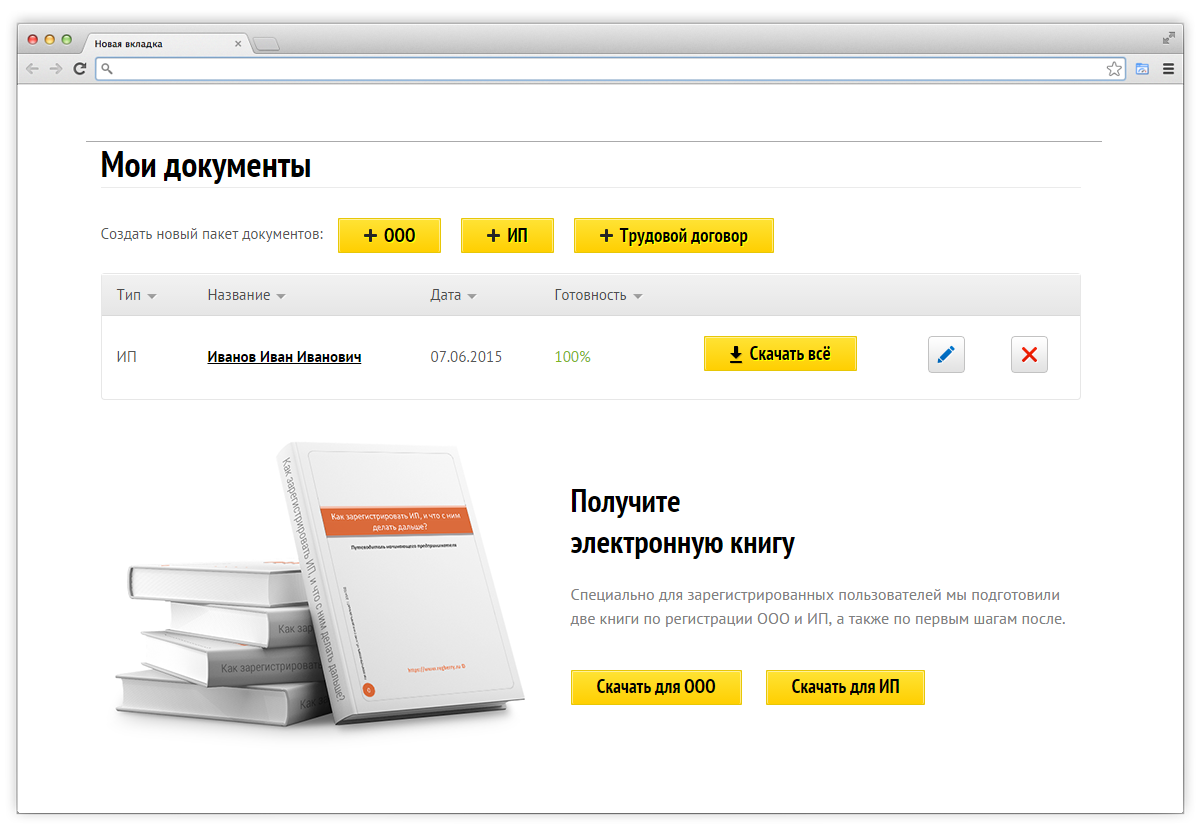Delete the document using red X icon

coord(1029,355)
